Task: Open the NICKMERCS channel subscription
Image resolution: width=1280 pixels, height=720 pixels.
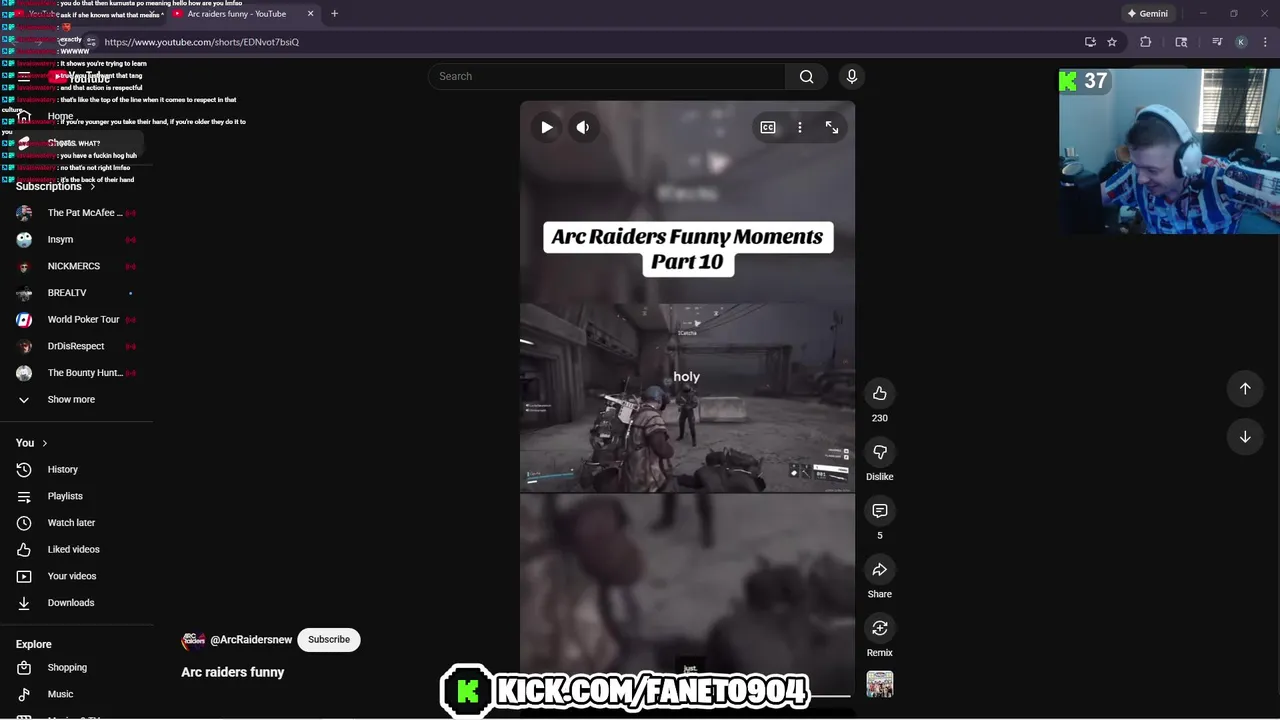Action: point(76,266)
